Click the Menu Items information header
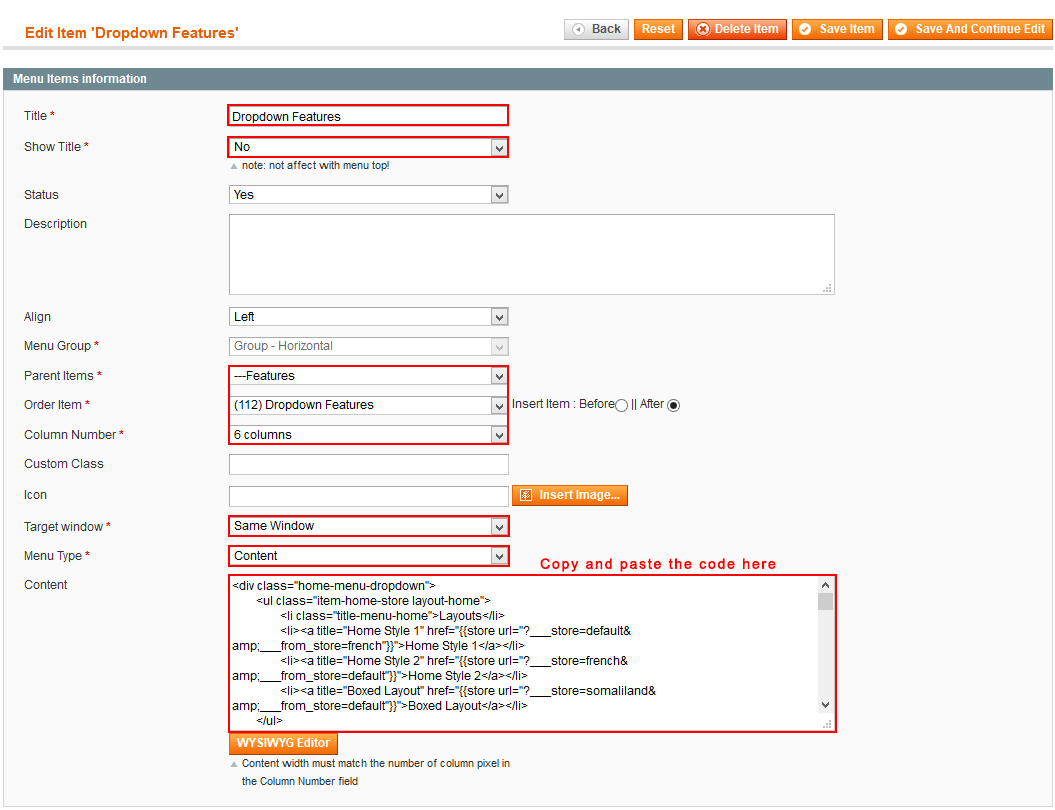The image size is (1055, 810). click(x=528, y=79)
